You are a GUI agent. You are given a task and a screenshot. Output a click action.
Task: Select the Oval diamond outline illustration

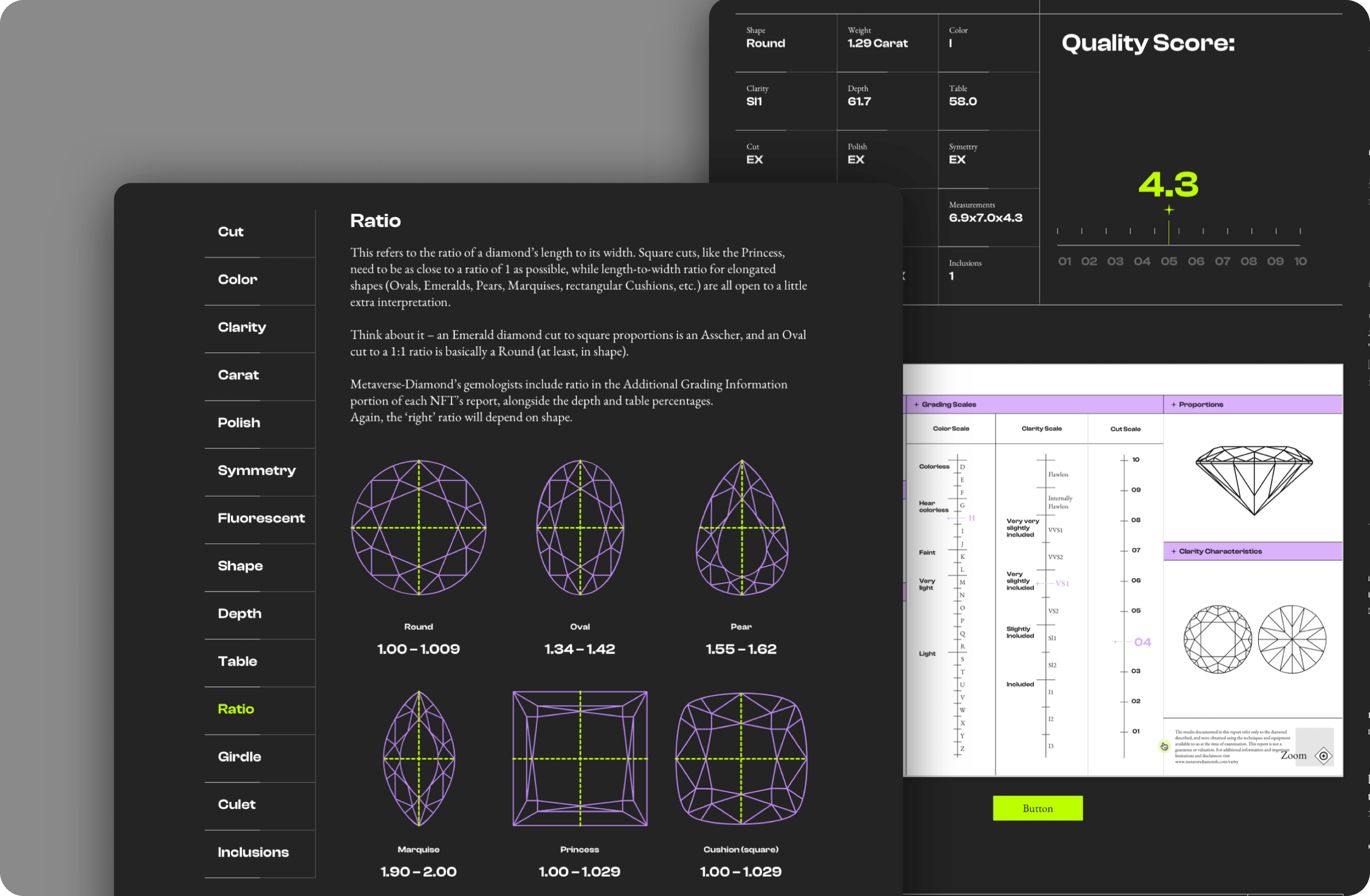tap(579, 527)
